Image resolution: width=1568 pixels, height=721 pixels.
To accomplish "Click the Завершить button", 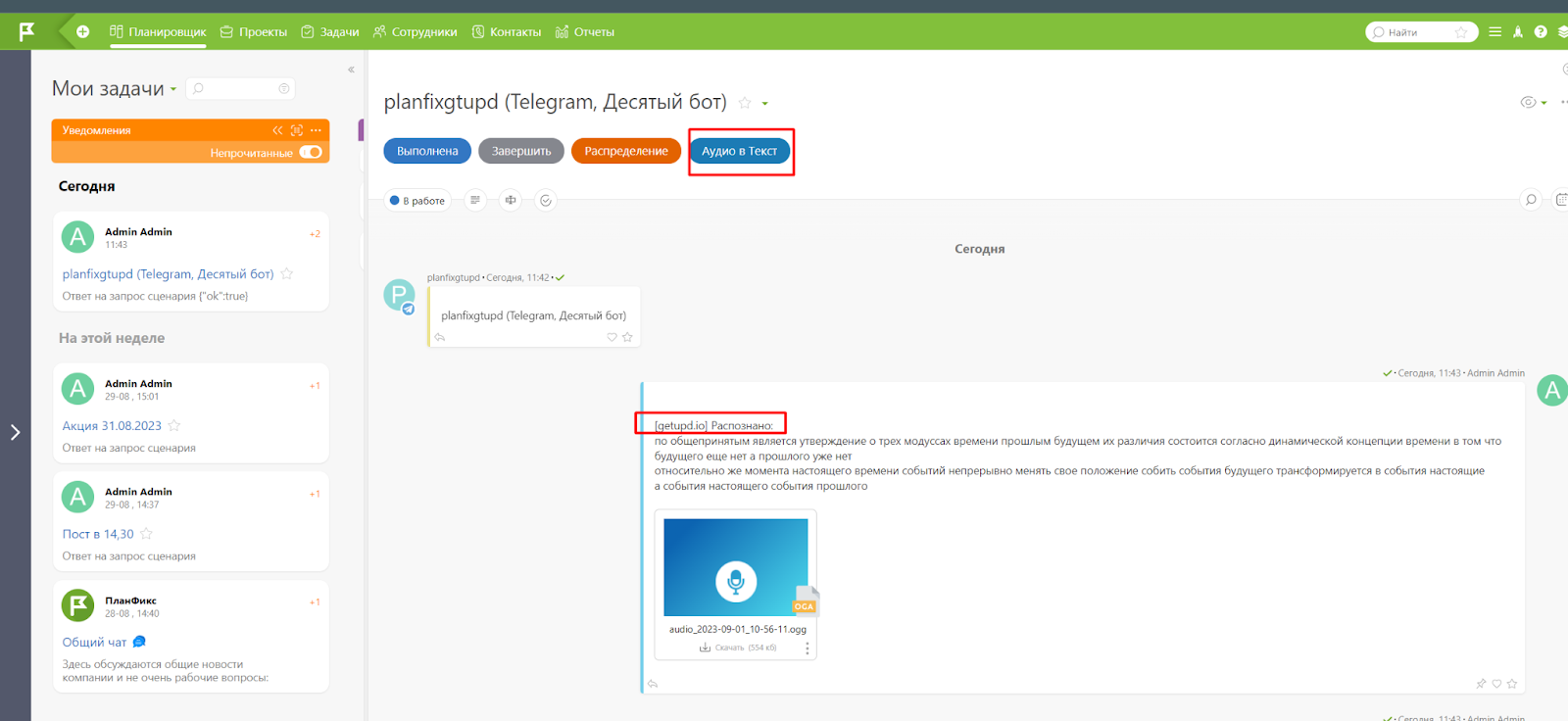I will [x=521, y=151].
